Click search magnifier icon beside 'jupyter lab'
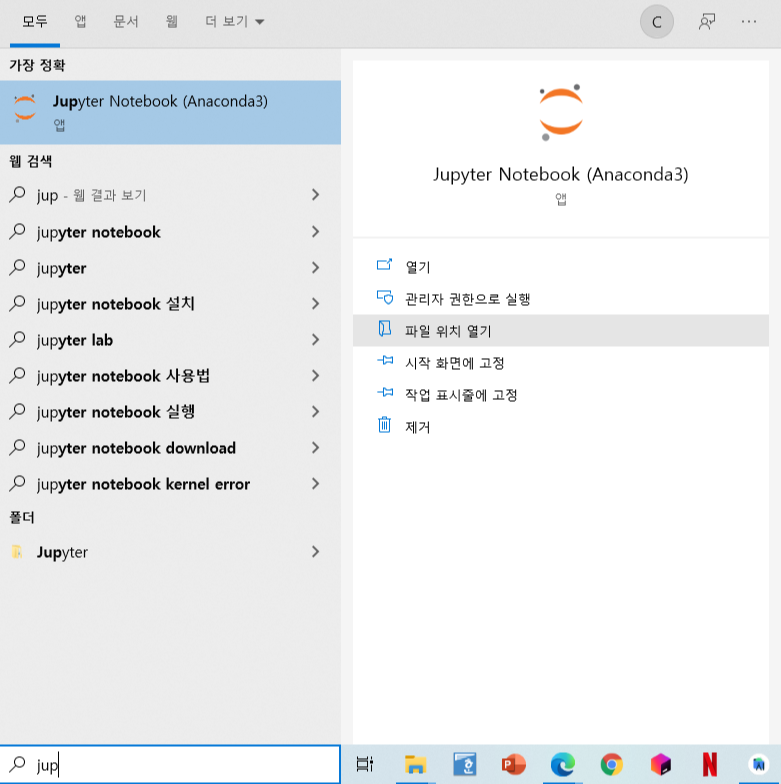 (x=18, y=338)
